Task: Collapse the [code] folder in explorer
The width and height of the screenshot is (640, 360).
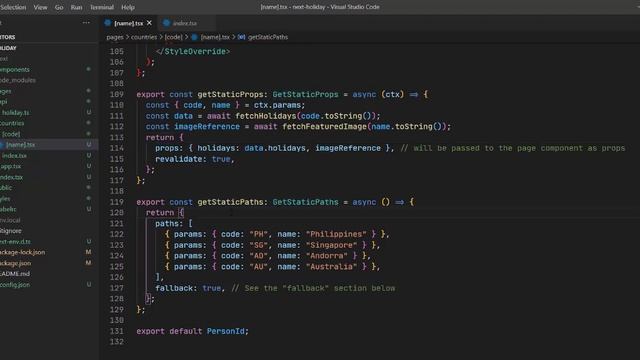Action: click(11, 134)
